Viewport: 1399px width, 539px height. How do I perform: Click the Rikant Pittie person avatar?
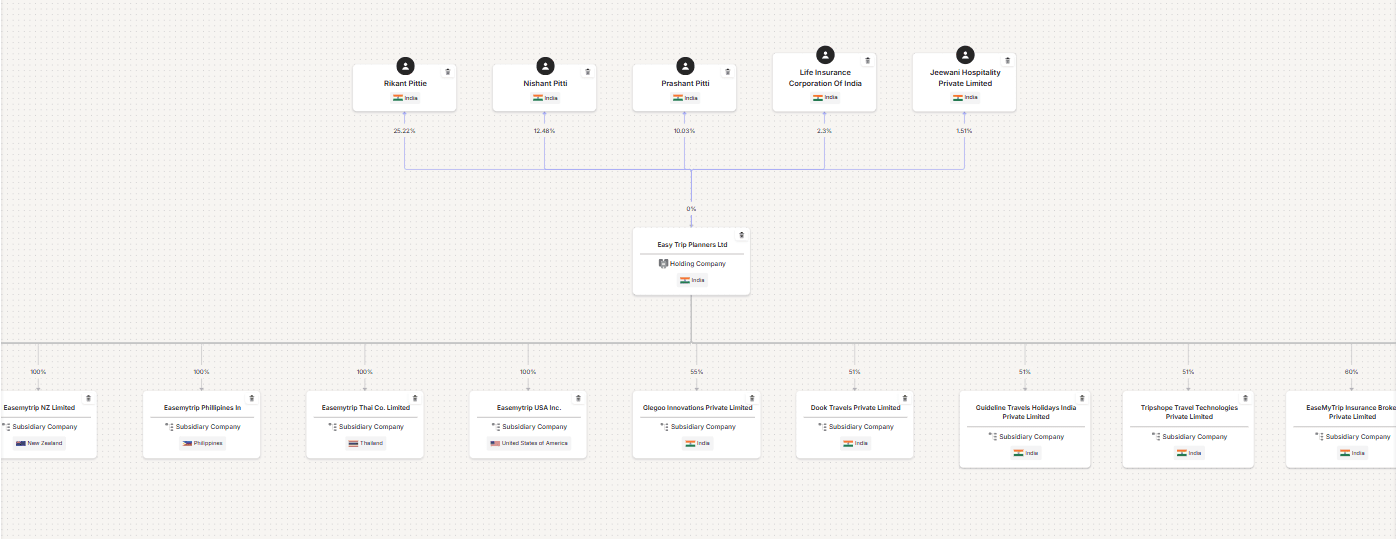tap(405, 66)
